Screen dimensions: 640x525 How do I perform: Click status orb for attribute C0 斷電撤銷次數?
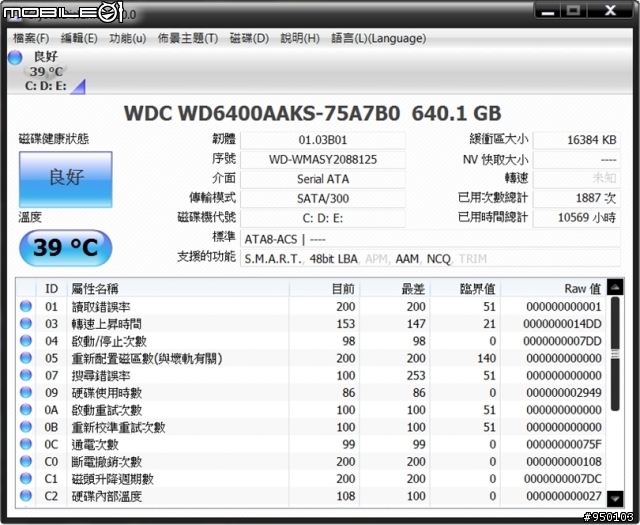coord(26,461)
